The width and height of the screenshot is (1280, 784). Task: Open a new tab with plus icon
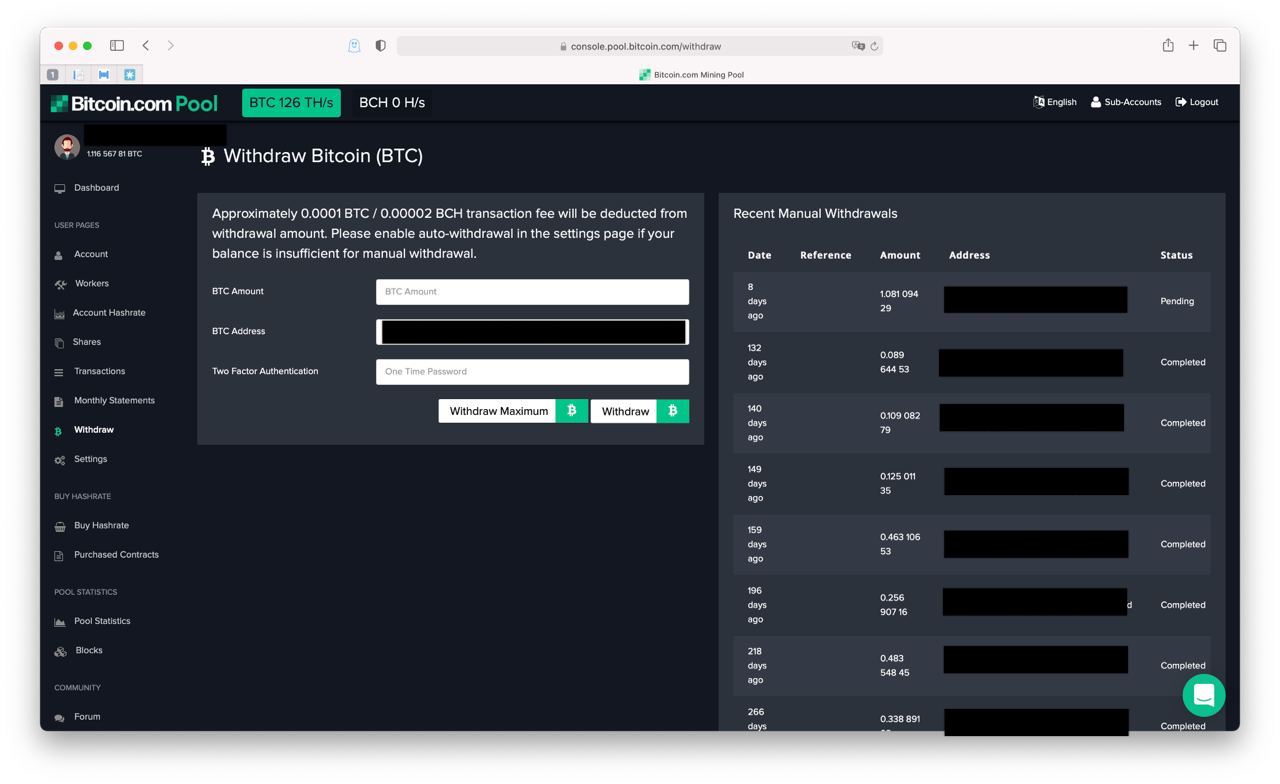point(1193,45)
